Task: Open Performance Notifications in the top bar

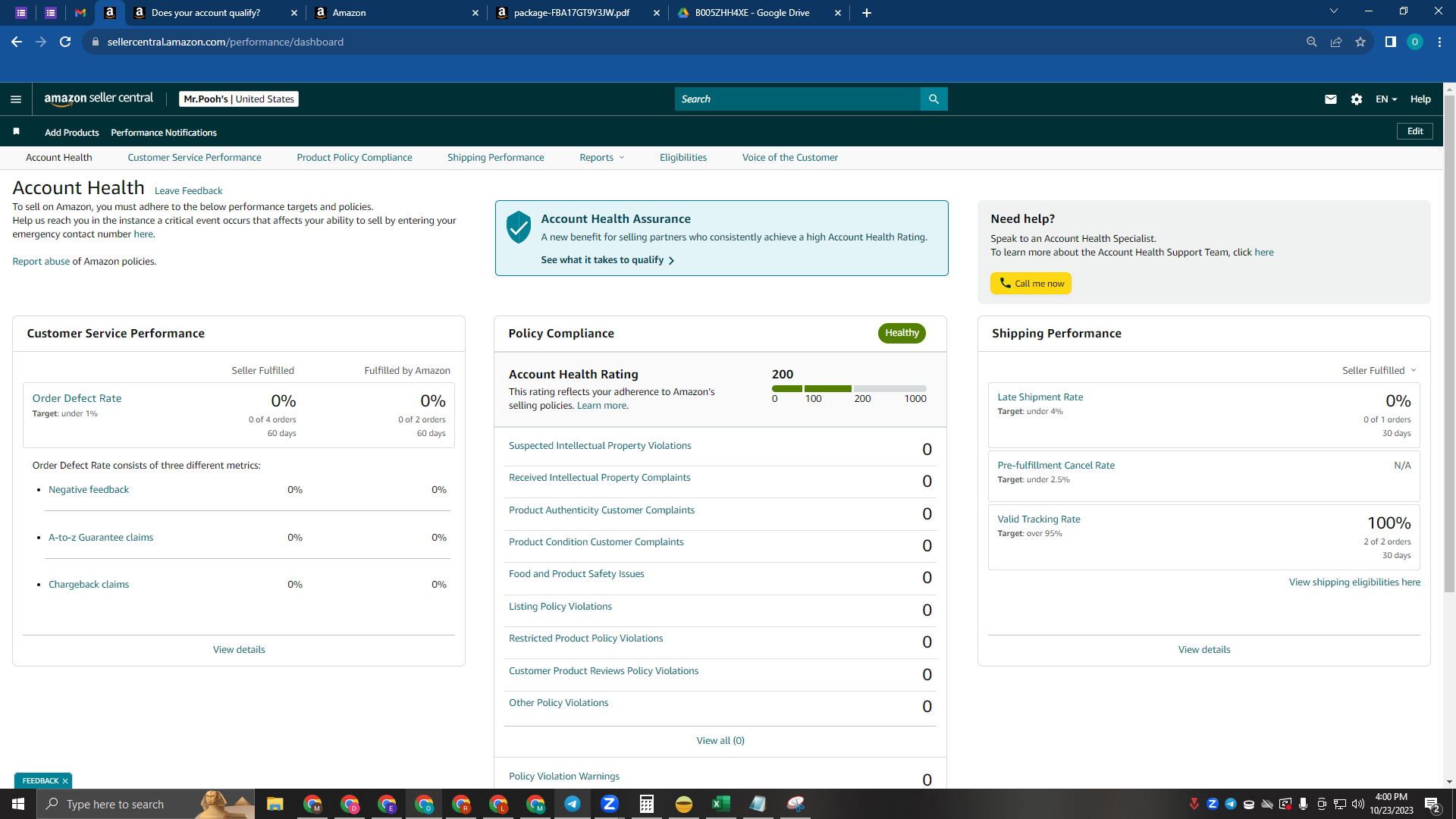Action: 164,133
